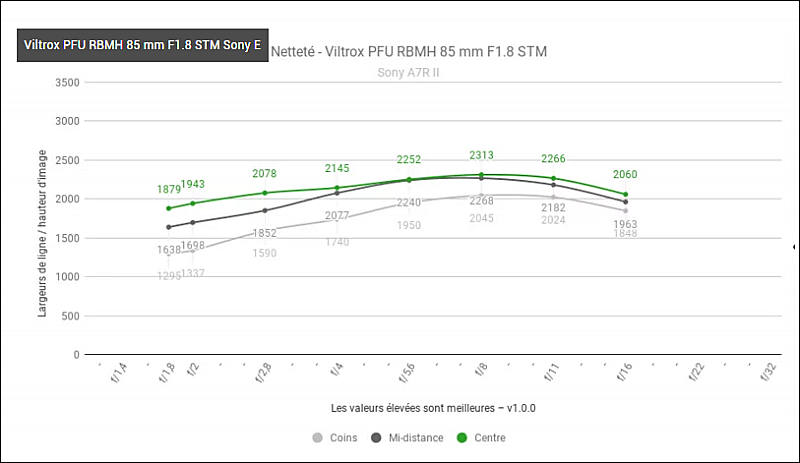This screenshot has height=463, width=800.
Task: Click the Coins value label 1950
Action: coord(409,225)
